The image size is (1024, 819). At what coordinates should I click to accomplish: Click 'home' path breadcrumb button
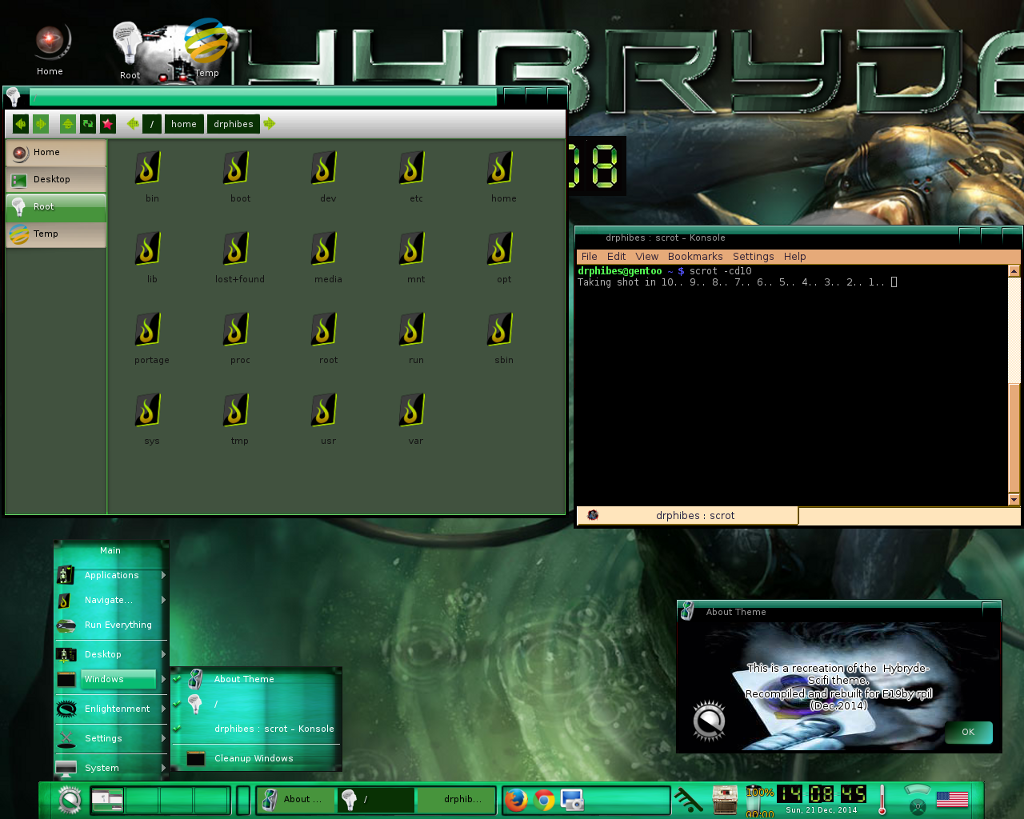pos(184,123)
